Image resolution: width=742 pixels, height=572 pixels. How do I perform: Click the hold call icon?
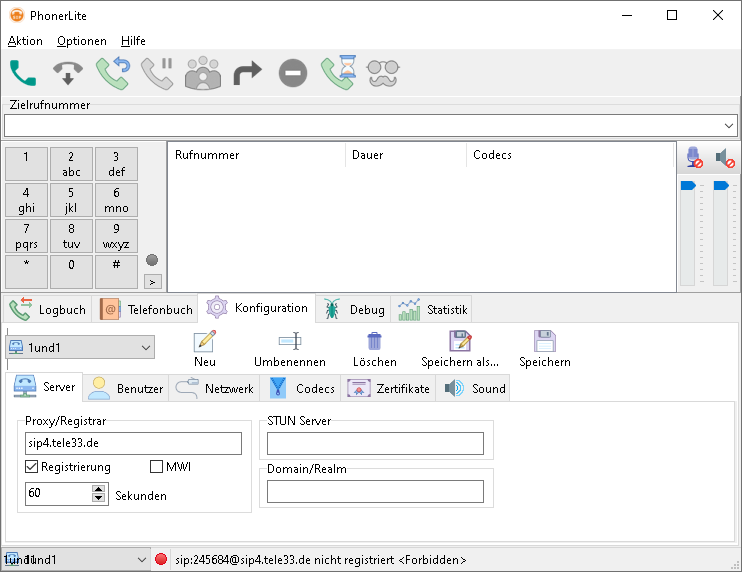coord(158,73)
